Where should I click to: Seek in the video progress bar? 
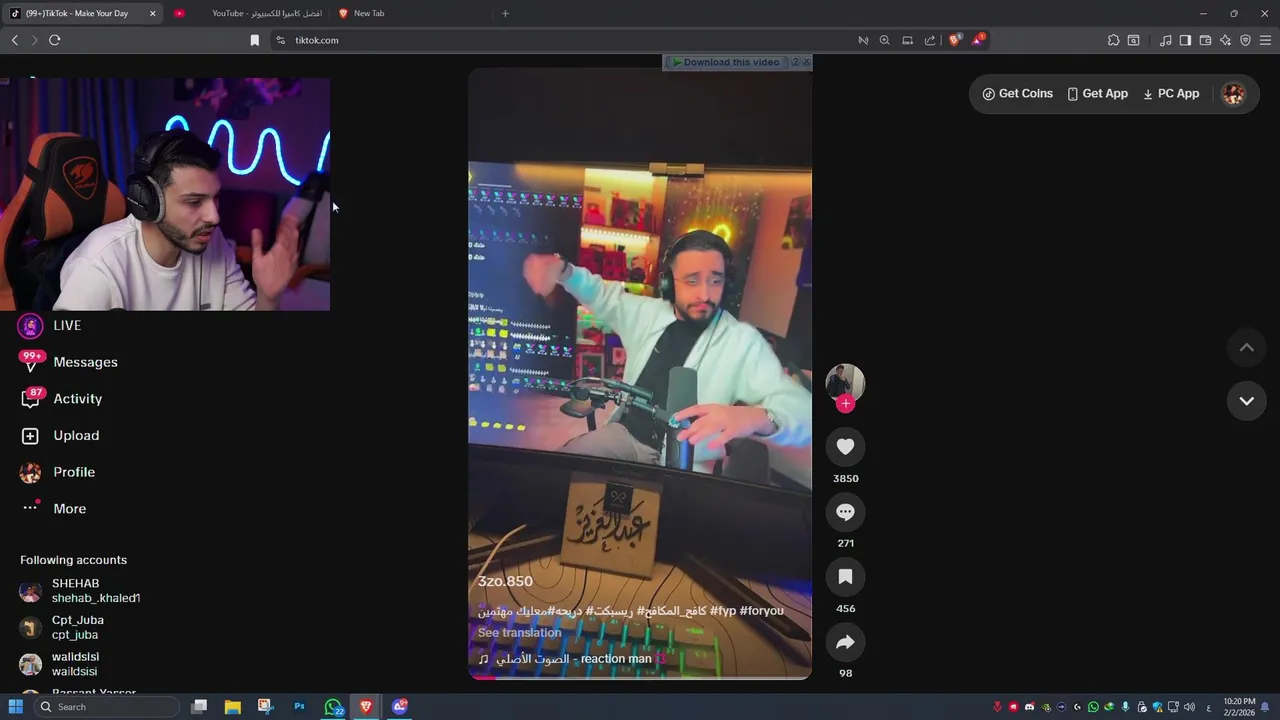(x=640, y=678)
